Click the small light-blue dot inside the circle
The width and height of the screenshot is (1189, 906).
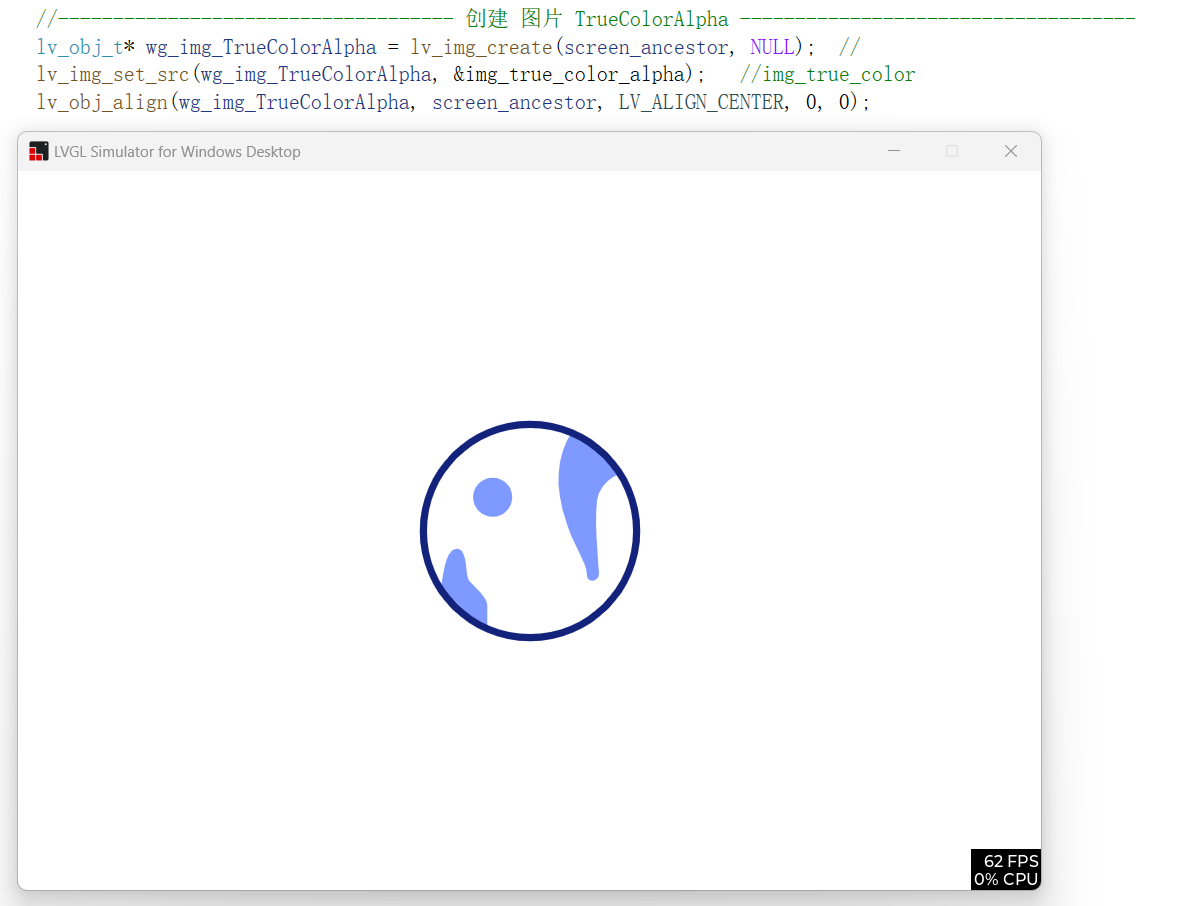coord(492,497)
